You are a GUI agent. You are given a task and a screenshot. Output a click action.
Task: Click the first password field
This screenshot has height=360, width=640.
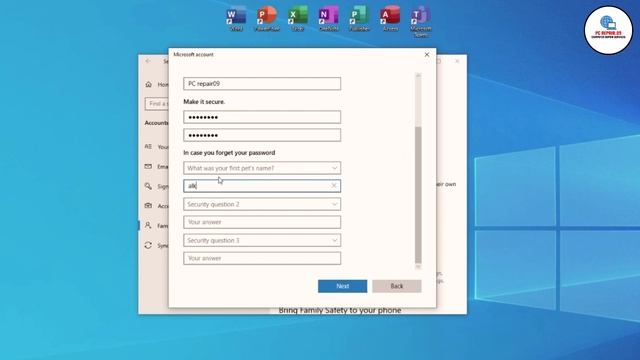point(262,117)
